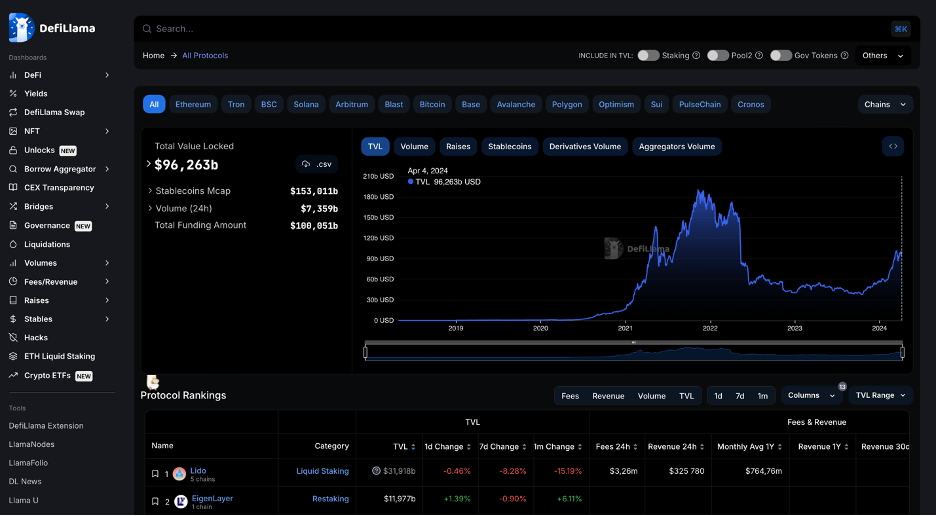This screenshot has width=936, height=516.
Task: Click the Governance document icon
Action: pos(13,225)
